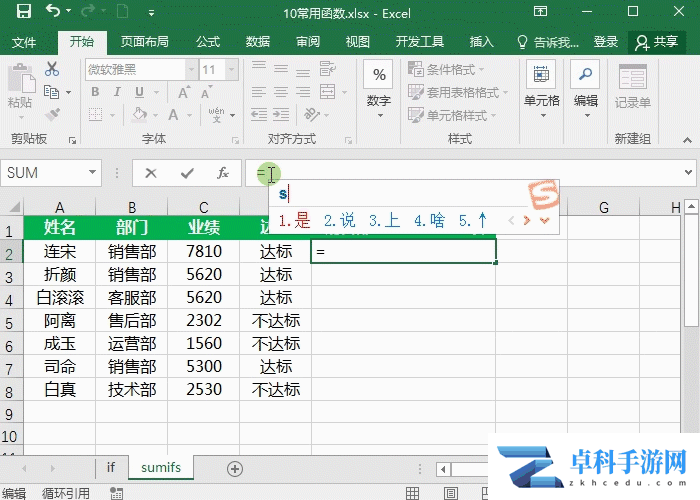This screenshot has width=700, height=500.
Task: Switch to the 页面布局 tab
Action: coord(145,42)
